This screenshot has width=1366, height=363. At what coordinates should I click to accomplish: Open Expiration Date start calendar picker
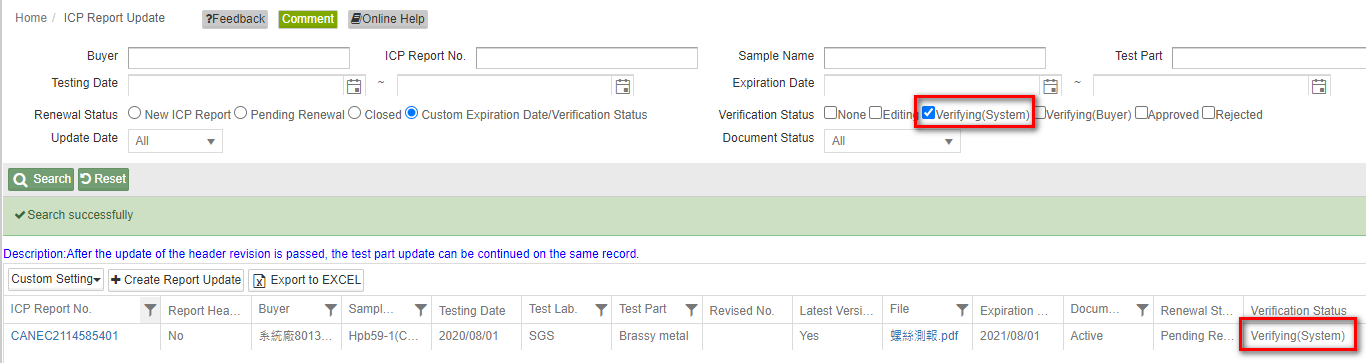tap(1050, 86)
